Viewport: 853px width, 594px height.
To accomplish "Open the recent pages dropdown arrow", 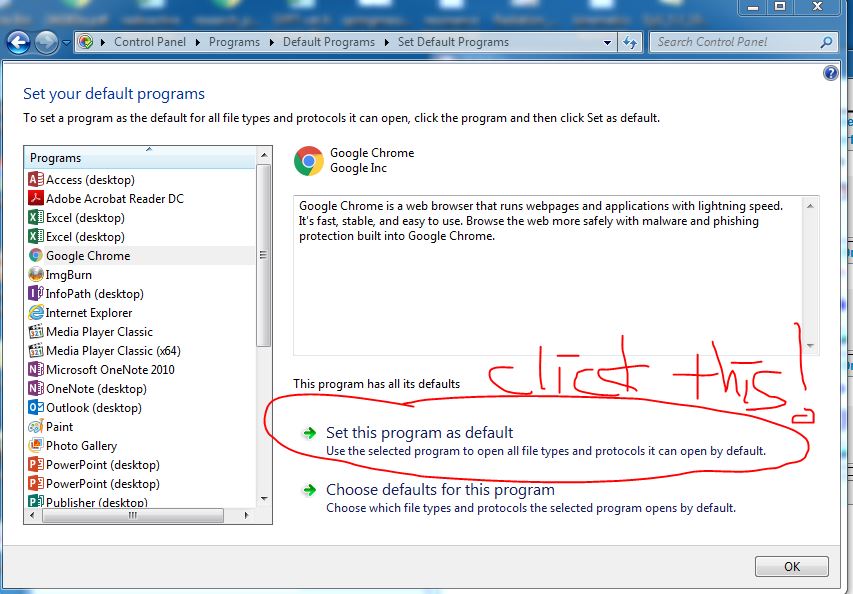I will (66, 42).
